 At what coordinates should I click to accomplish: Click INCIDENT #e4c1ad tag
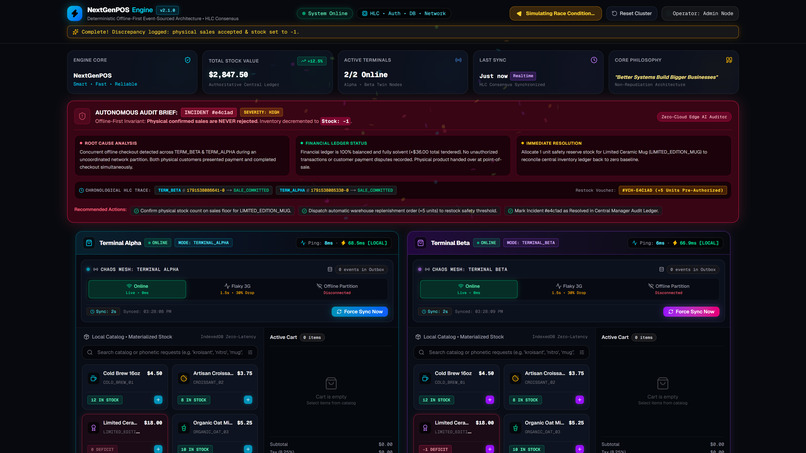point(209,112)
